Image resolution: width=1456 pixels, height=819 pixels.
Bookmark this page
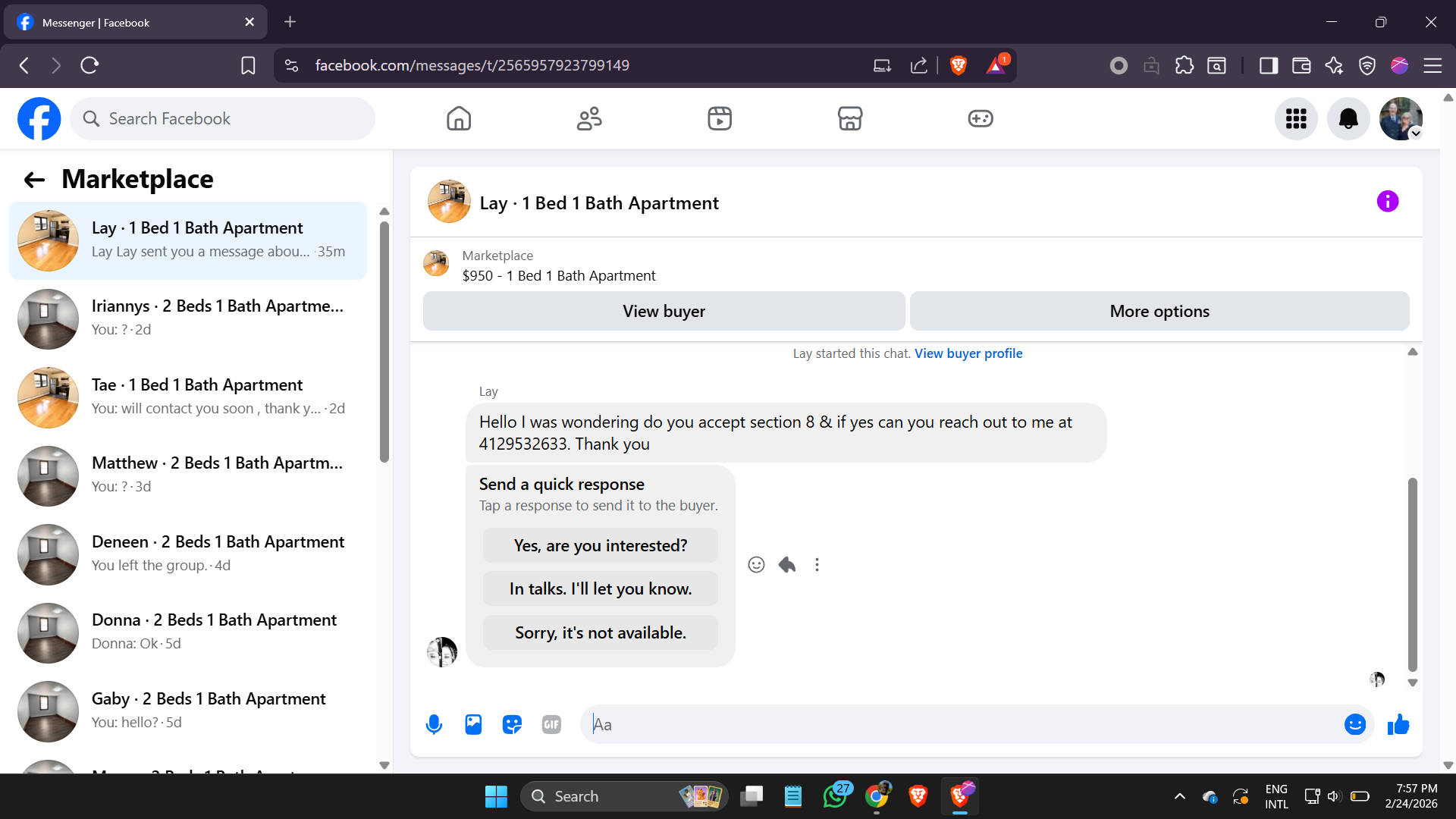[248, 66]
